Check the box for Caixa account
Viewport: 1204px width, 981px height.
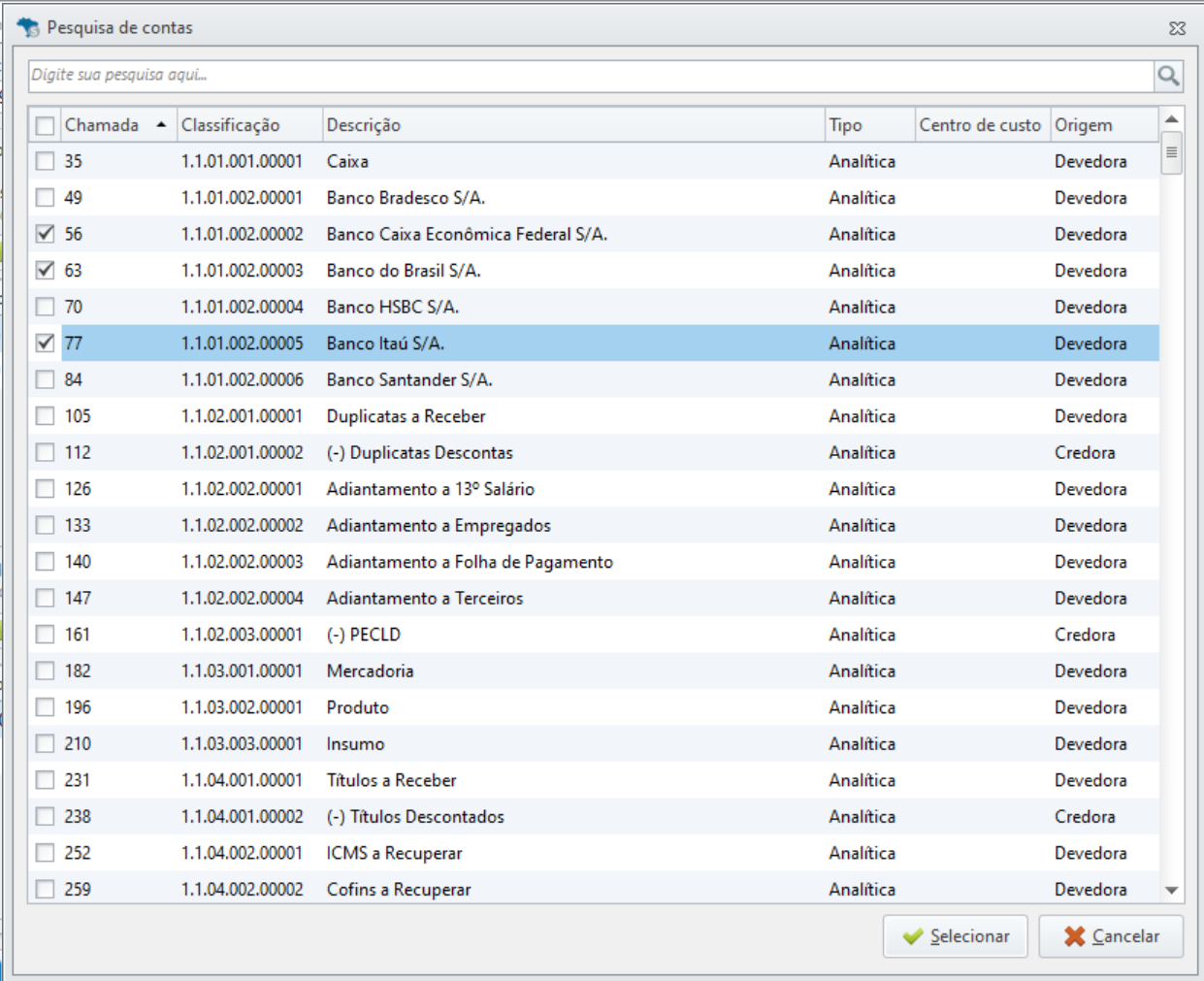[45, 161]
